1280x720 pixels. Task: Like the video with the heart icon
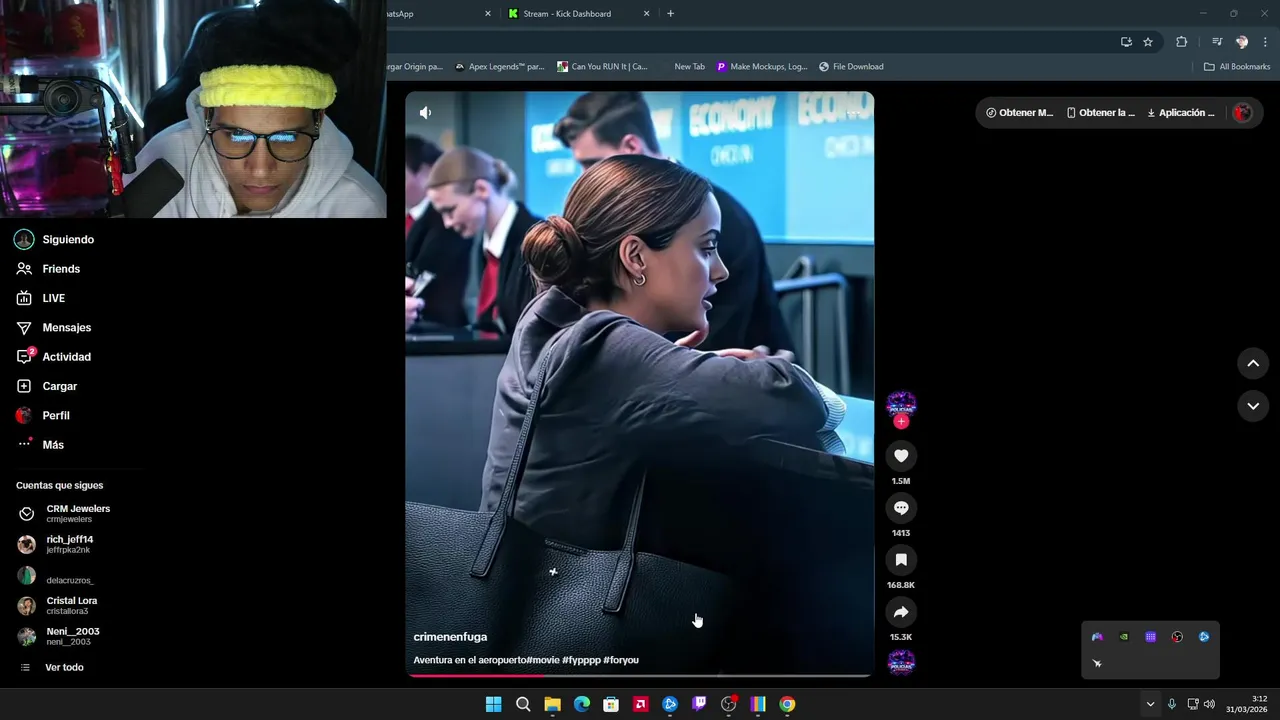tap(901, 456)
